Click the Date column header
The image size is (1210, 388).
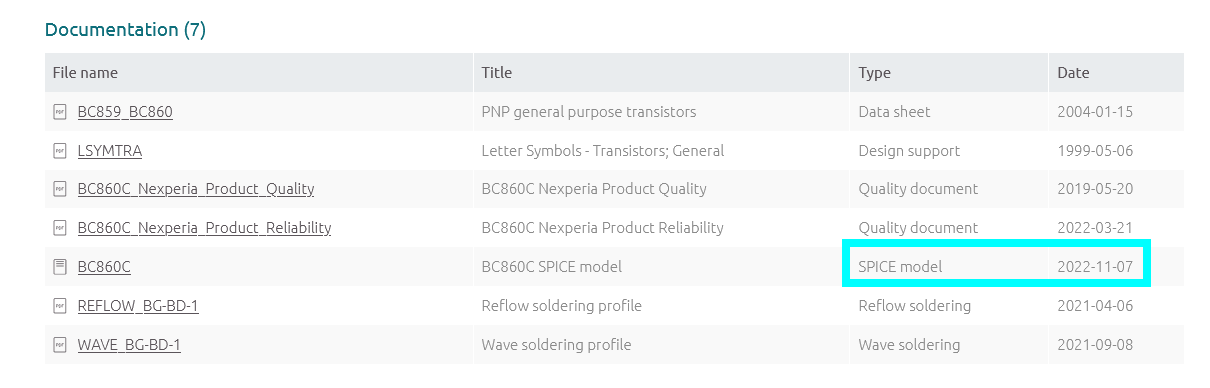1073,73
